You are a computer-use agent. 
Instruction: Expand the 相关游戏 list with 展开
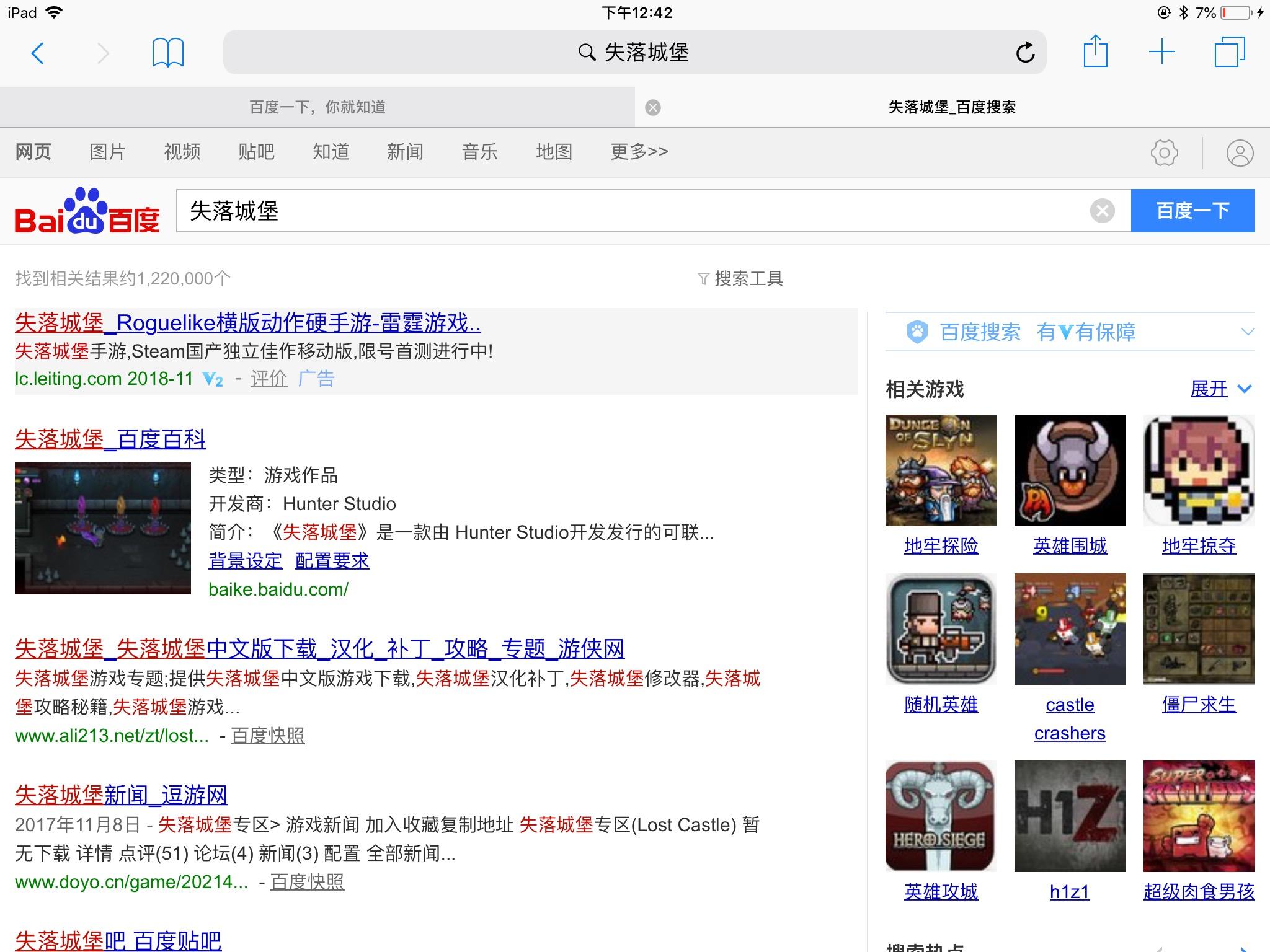tap(1220, 389)
